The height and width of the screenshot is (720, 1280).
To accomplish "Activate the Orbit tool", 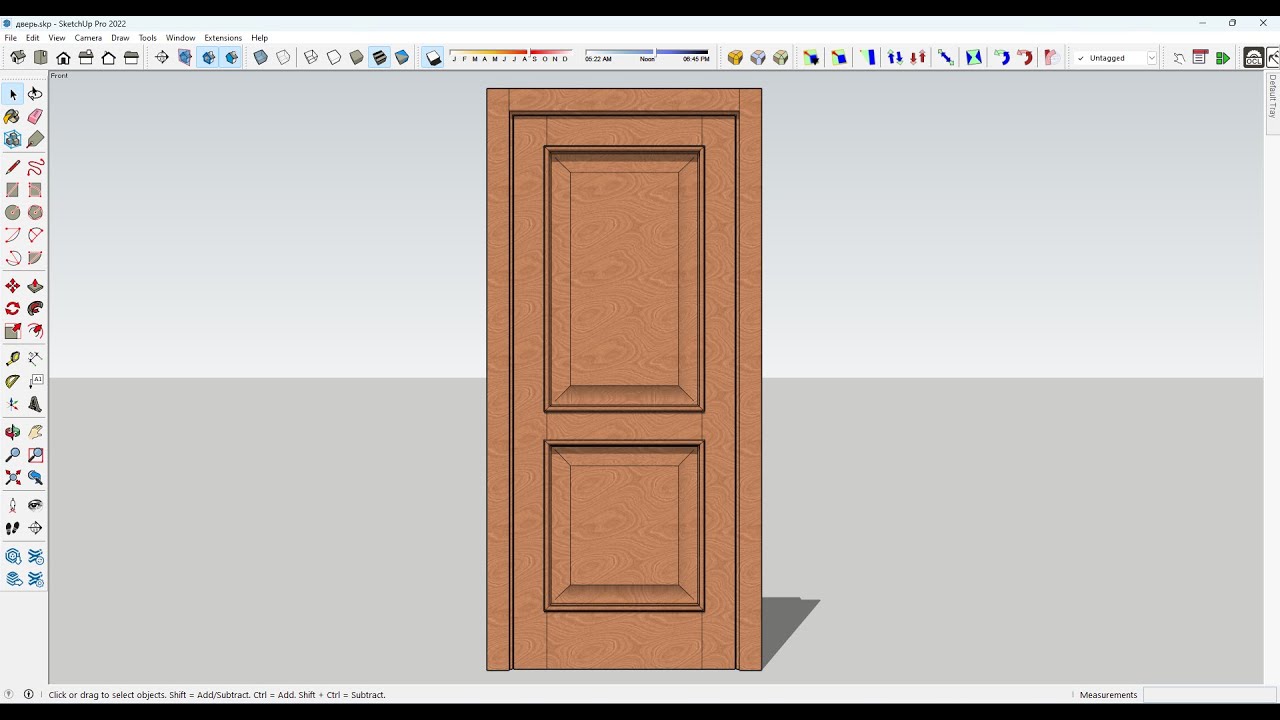I will [x=13, y=432].
